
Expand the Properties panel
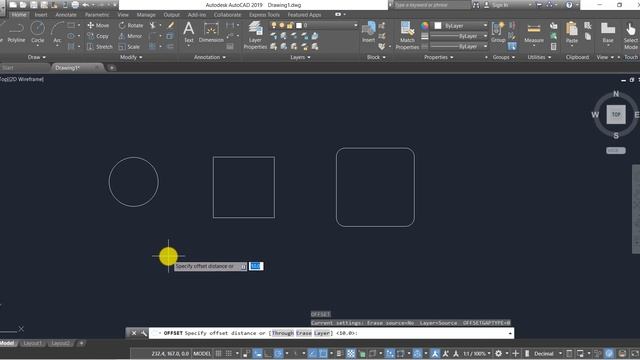click(438, 57)
